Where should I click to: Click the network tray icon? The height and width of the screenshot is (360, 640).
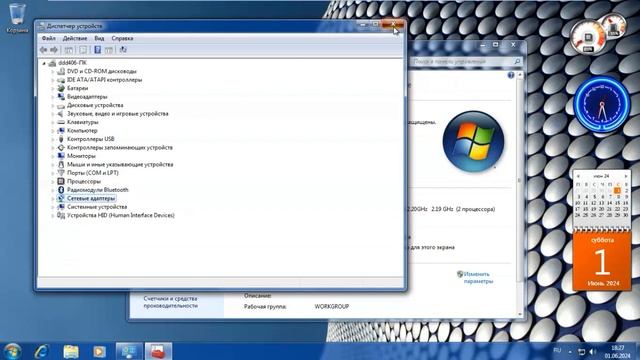coord(582,351)
